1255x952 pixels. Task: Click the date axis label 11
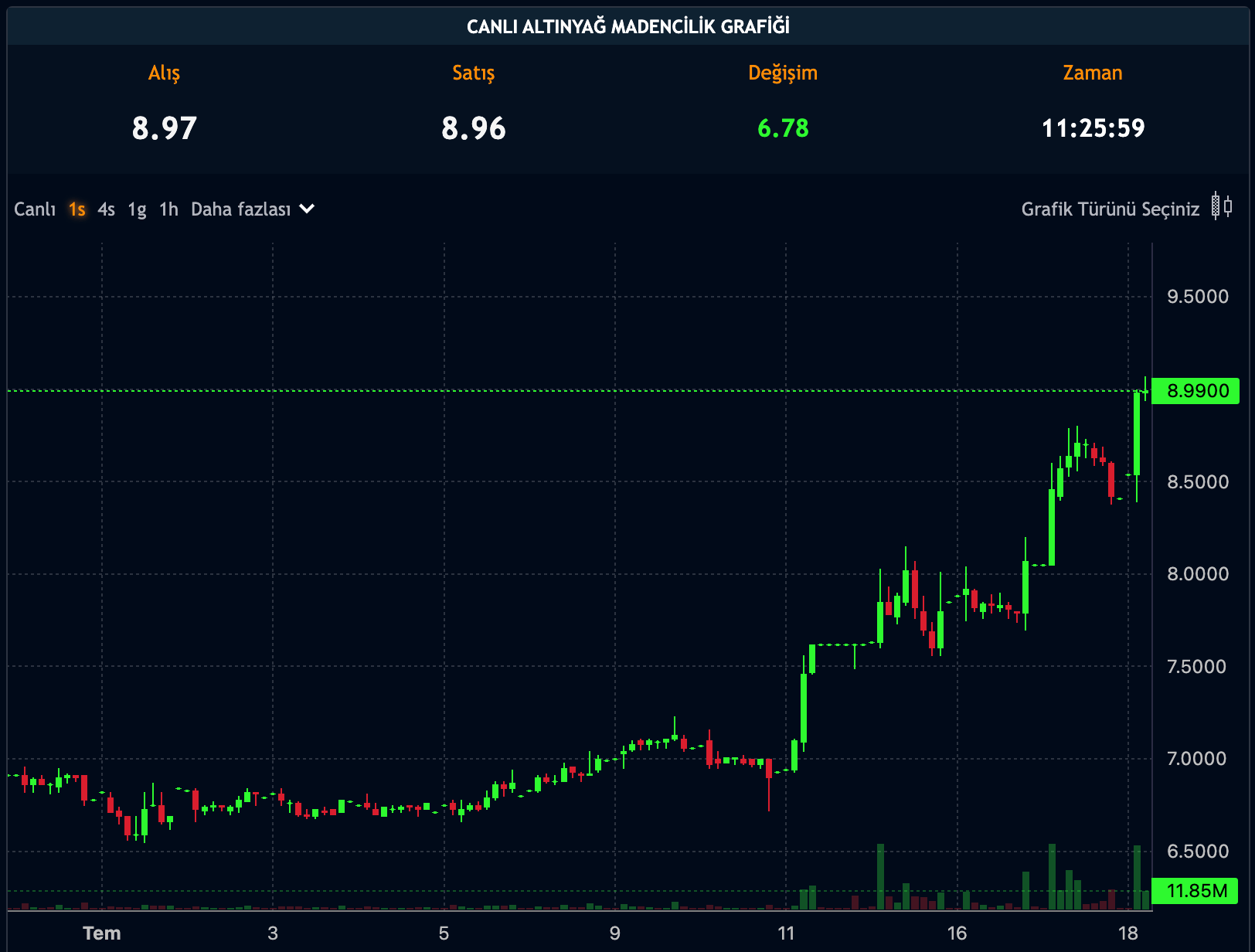pyautogui.click(x=786, y=933)
